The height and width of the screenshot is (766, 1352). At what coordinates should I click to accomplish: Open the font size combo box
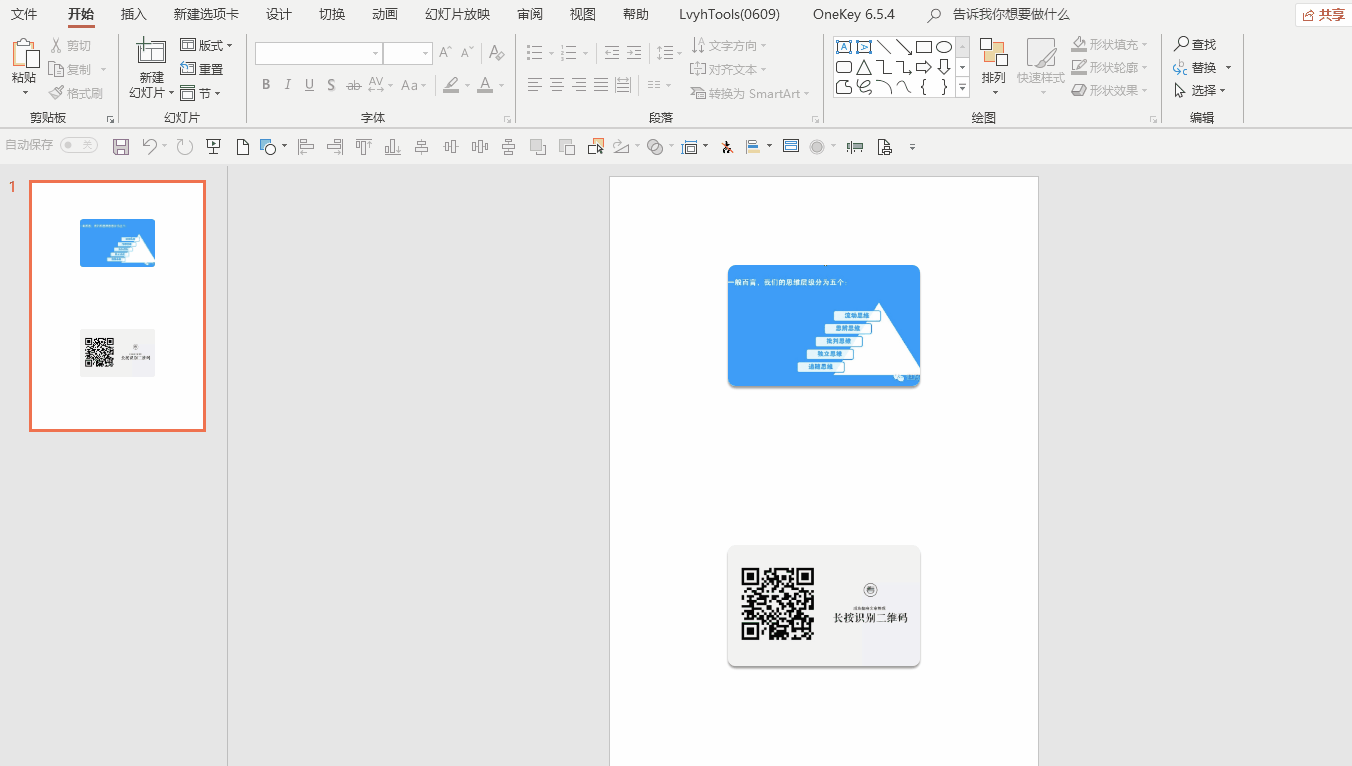click(x=408, y=53)
